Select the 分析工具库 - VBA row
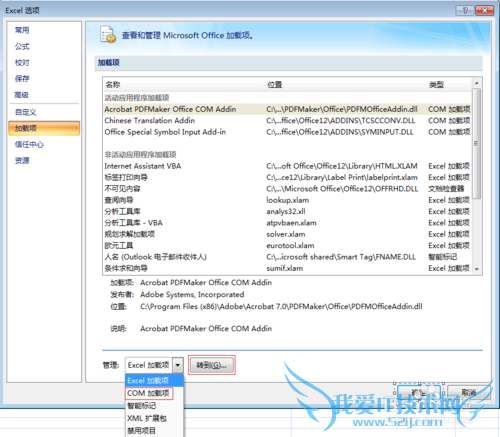500x437 pixels. (287, 223)
